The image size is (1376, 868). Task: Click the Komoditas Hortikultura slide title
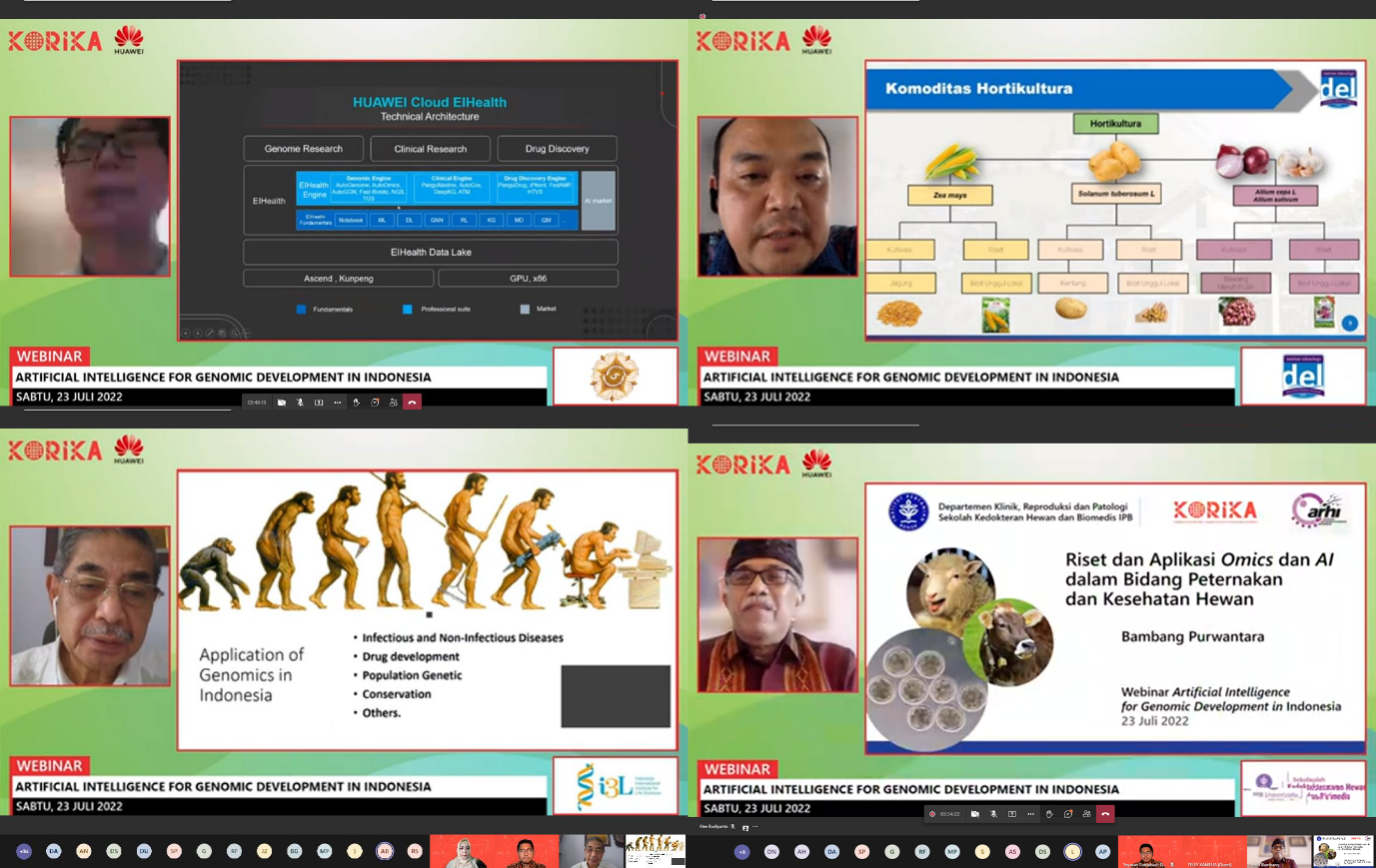click(x=978, y=88)
